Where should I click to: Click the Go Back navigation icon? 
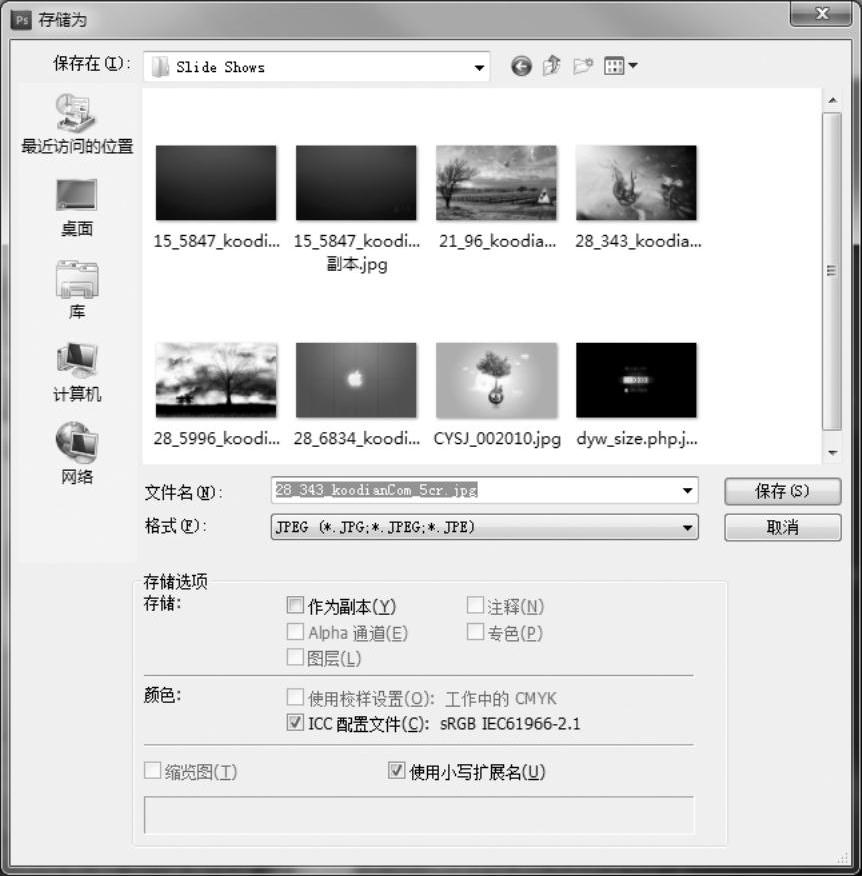[521, 66]
